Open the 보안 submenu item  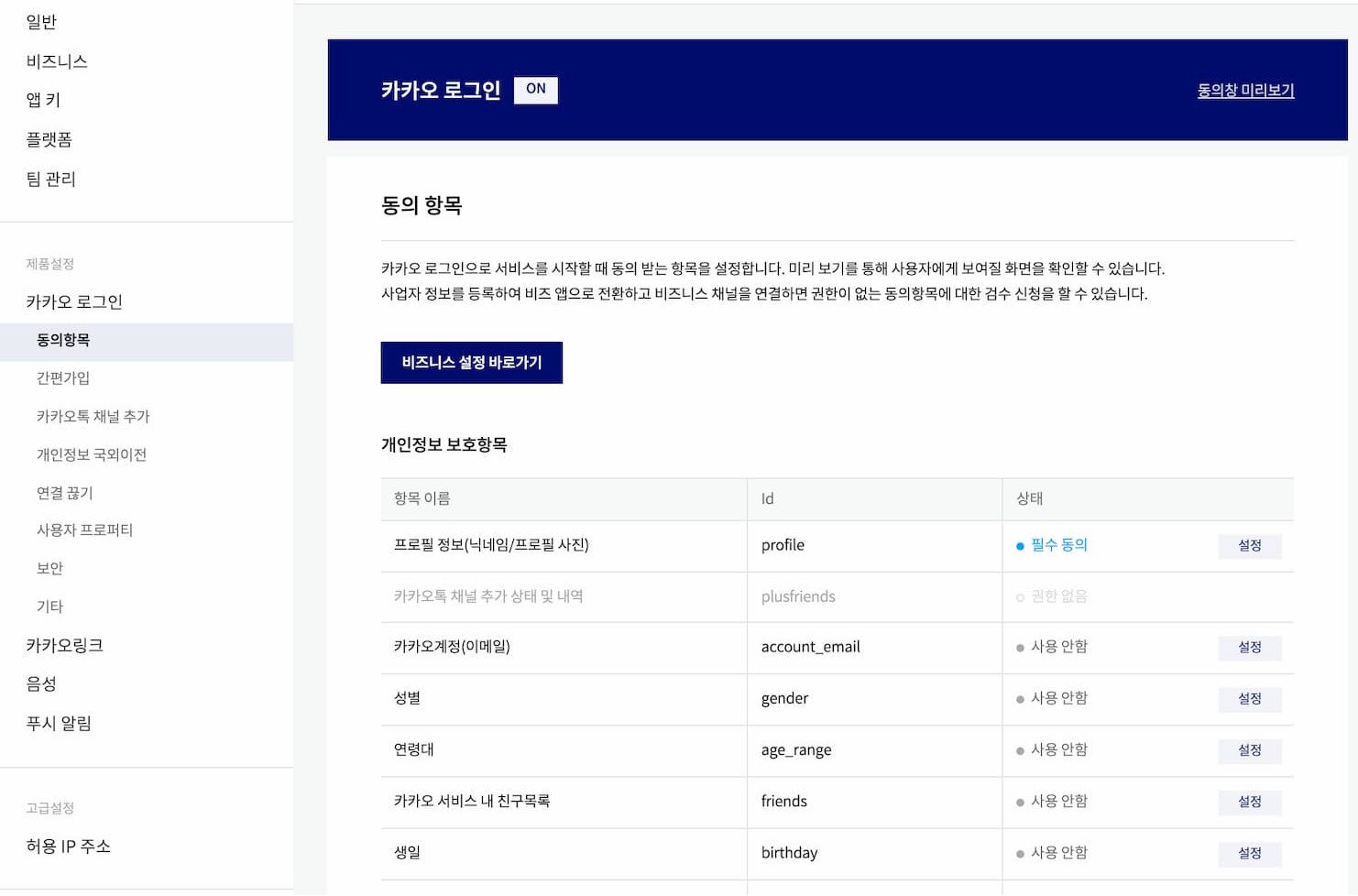pos(49,568)
